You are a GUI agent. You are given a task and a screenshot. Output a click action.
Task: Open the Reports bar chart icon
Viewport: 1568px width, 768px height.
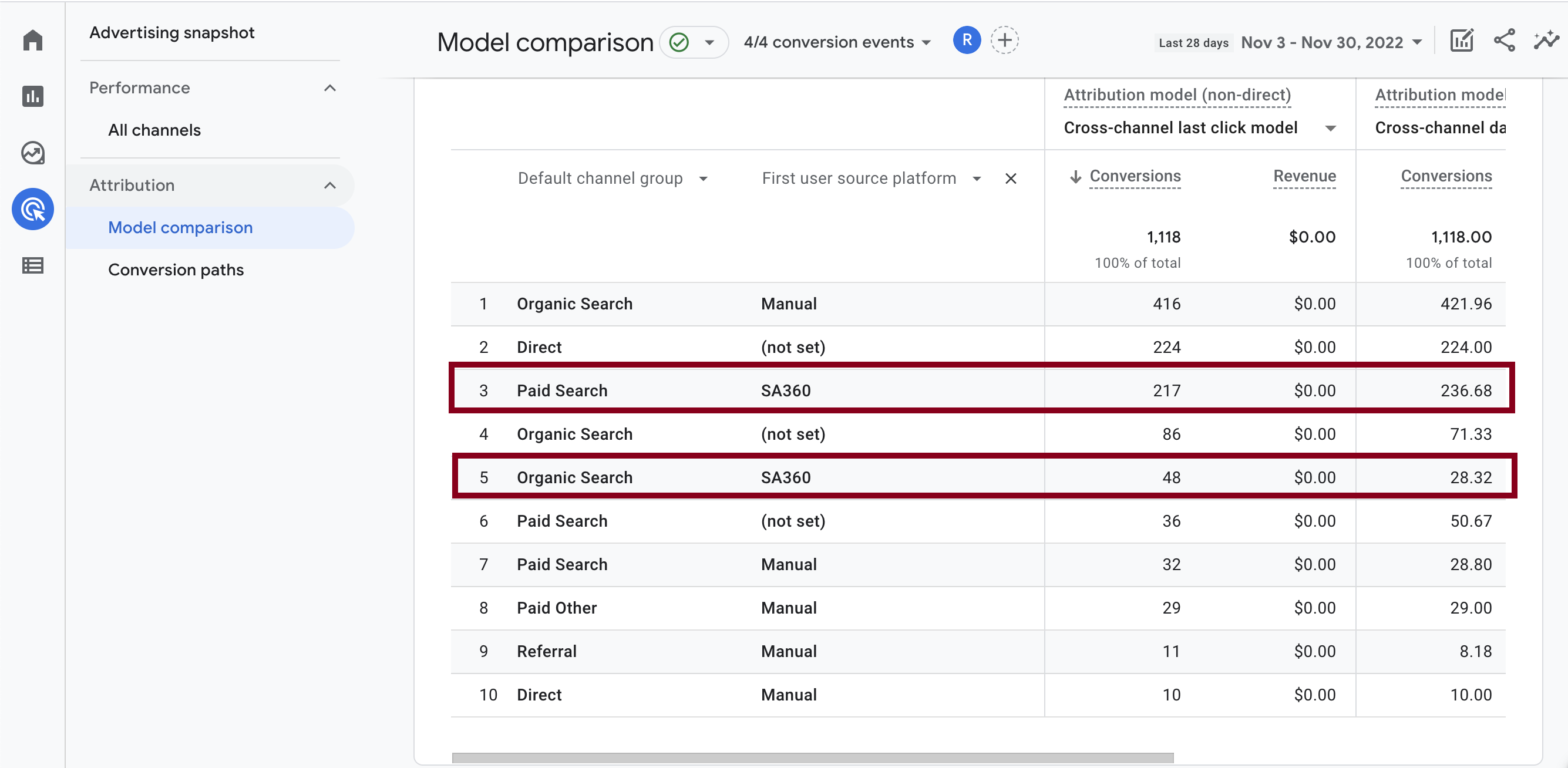33,96
